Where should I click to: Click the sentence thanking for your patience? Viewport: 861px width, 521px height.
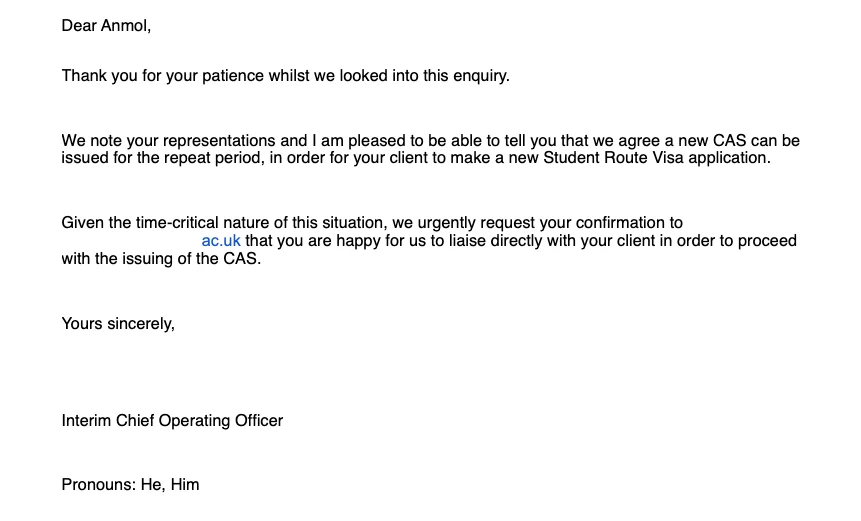286,76
